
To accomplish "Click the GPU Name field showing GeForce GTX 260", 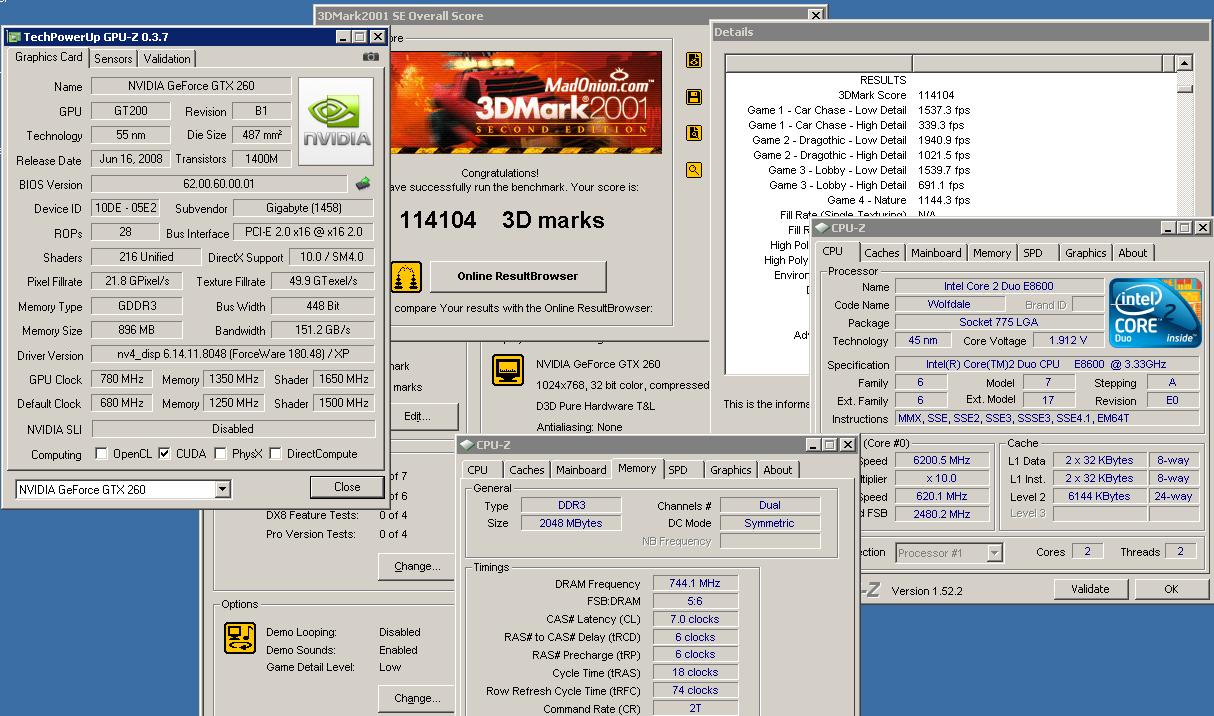I will point(192,86).
